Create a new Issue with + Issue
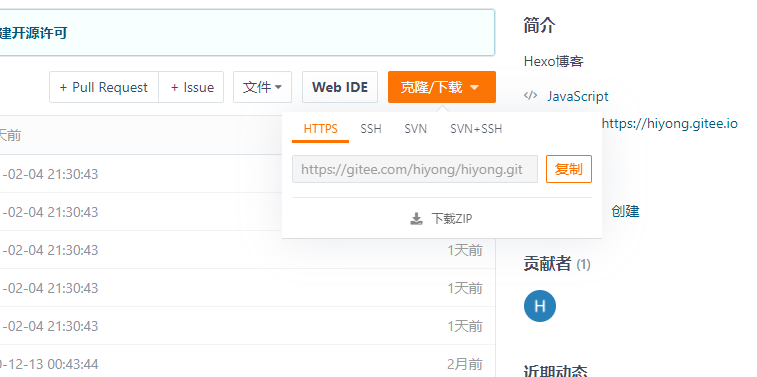Viewport: 757px width, 377px height. (191, 87)
